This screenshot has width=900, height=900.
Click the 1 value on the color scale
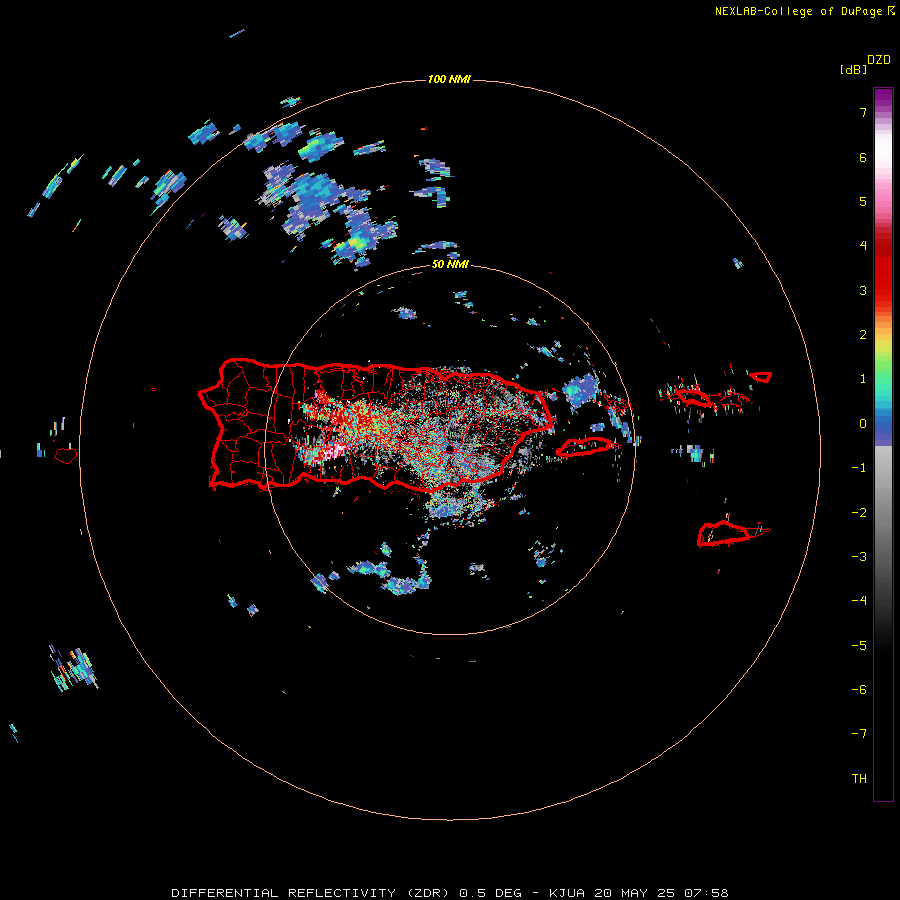863,379
